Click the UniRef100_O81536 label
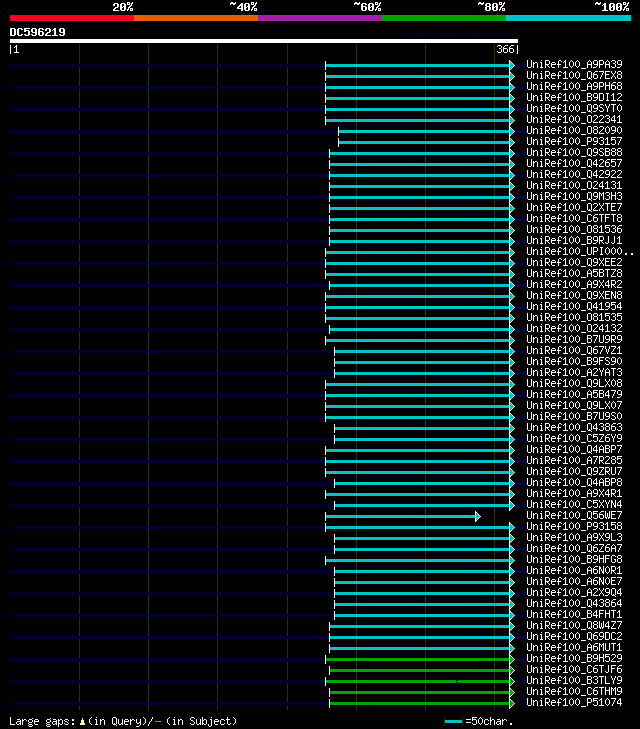Image resolution: width=640 pixels, height=729 pixels. point(574,229)
